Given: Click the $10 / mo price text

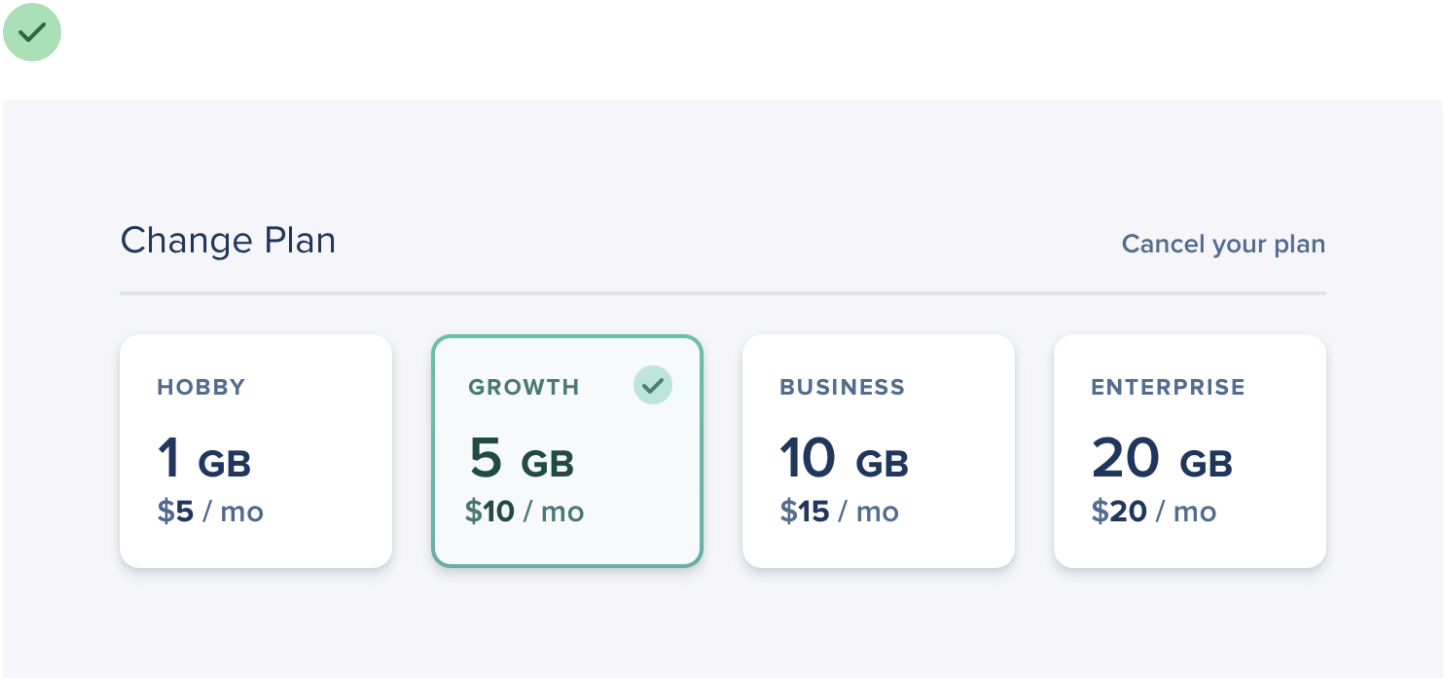Looking at the screenshot, I should (524, 512).
